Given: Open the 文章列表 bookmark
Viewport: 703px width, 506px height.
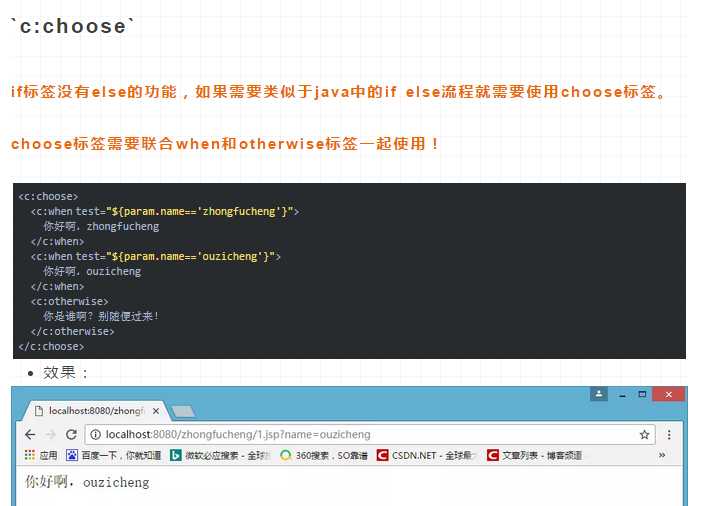Looking at the screenshot, I should [535, 455].
